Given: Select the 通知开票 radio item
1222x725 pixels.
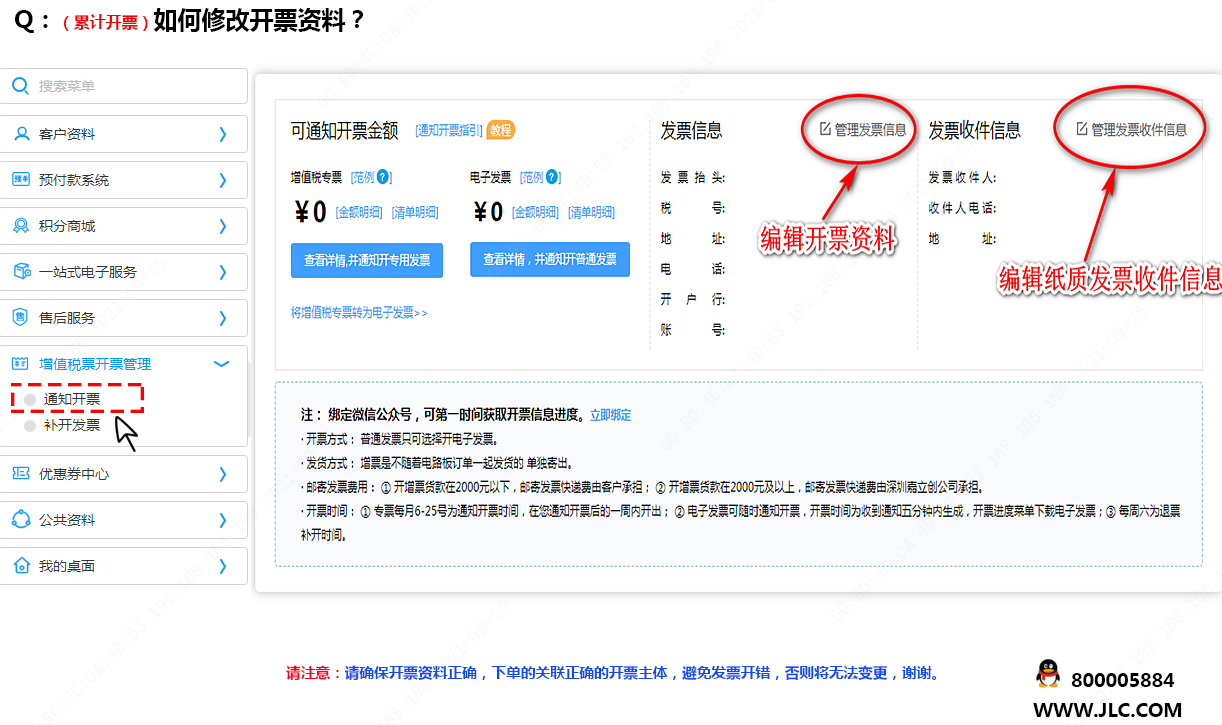Looking at the screenshot, I should pos(30,399).
